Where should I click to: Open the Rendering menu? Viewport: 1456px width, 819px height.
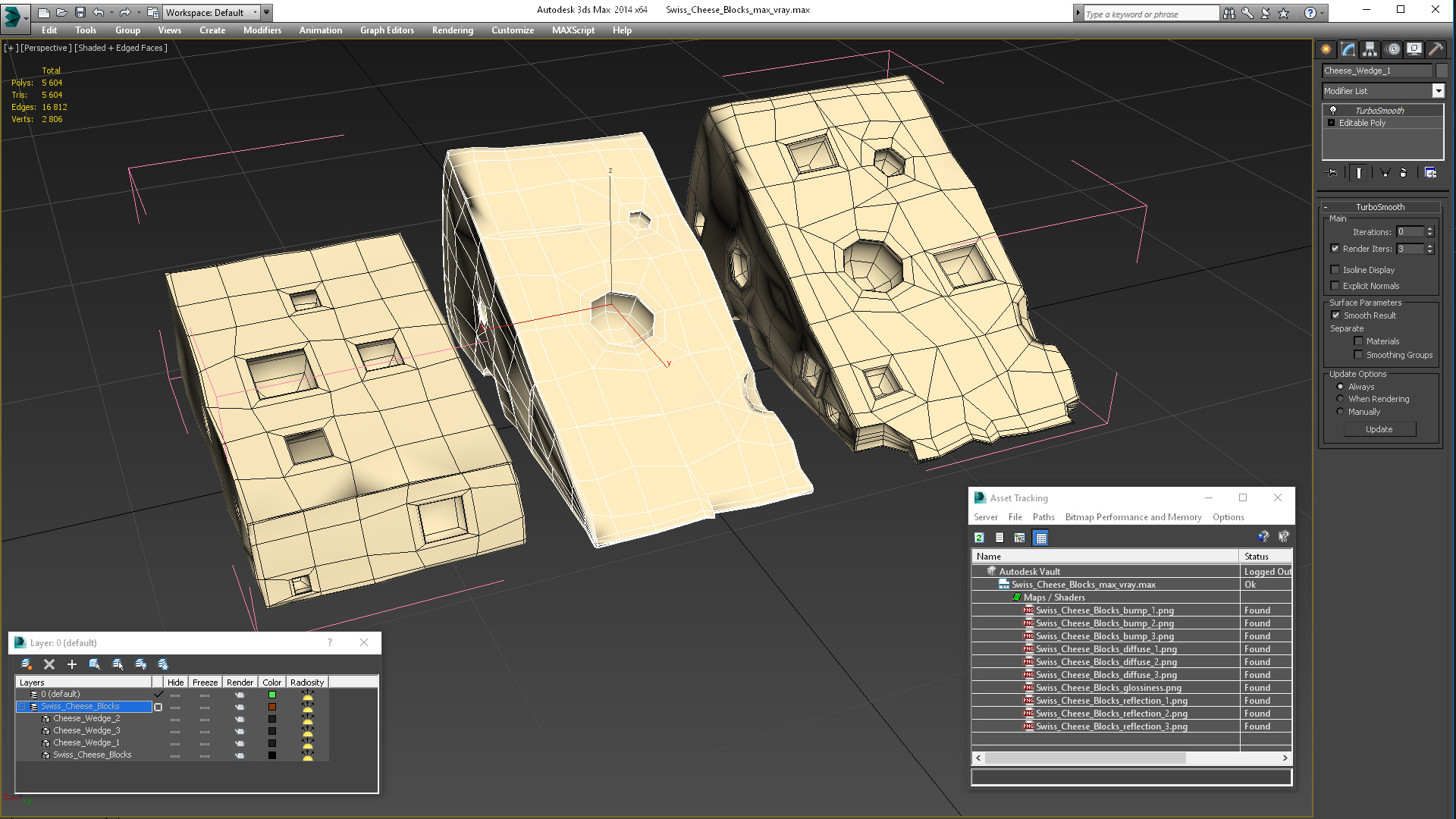coord(452,30)
